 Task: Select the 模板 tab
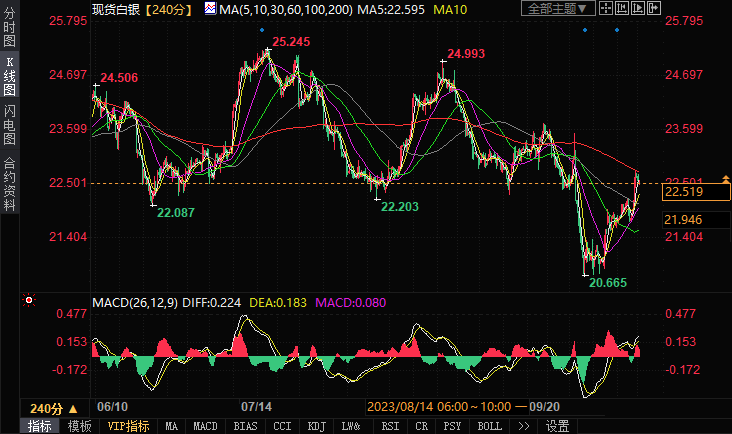click(79, 426)
